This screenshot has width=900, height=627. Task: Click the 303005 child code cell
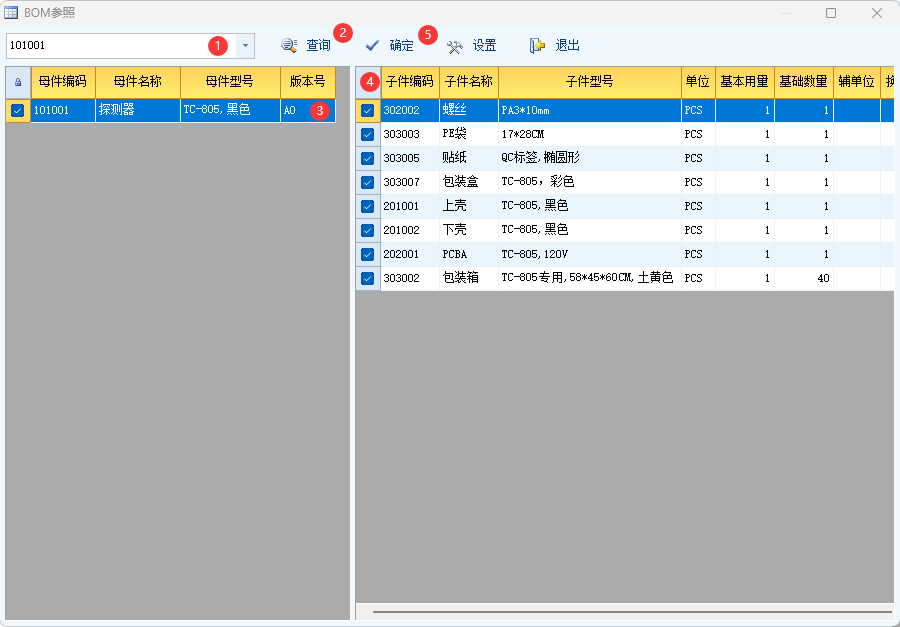(x=410, y=158)
